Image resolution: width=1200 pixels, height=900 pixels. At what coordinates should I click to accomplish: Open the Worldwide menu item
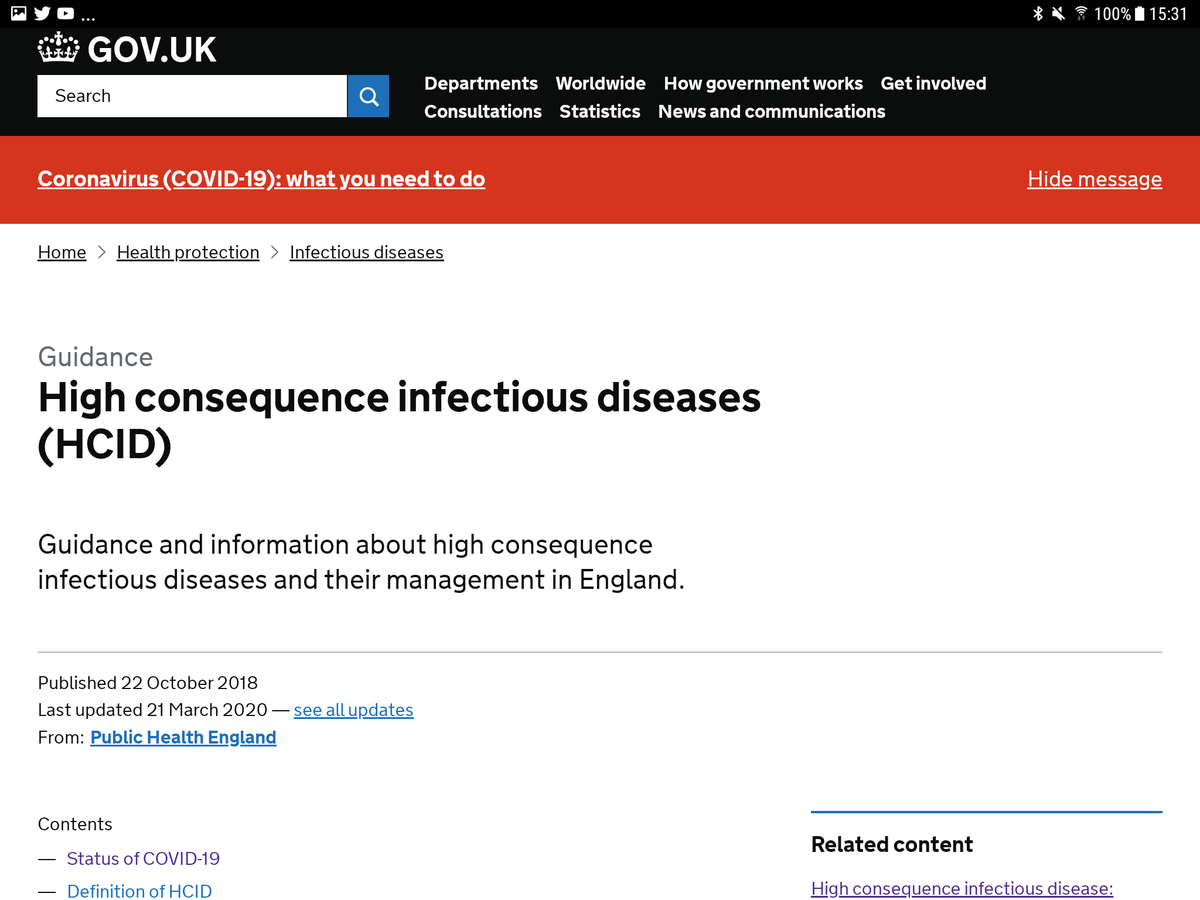tap(601, 84)
